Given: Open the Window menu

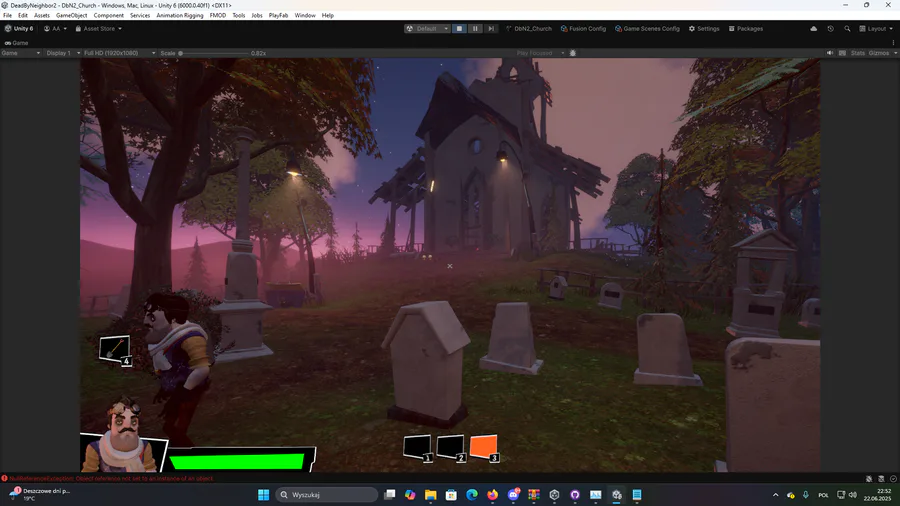Looking at the screenshot, I should click(x=305, y=15).
